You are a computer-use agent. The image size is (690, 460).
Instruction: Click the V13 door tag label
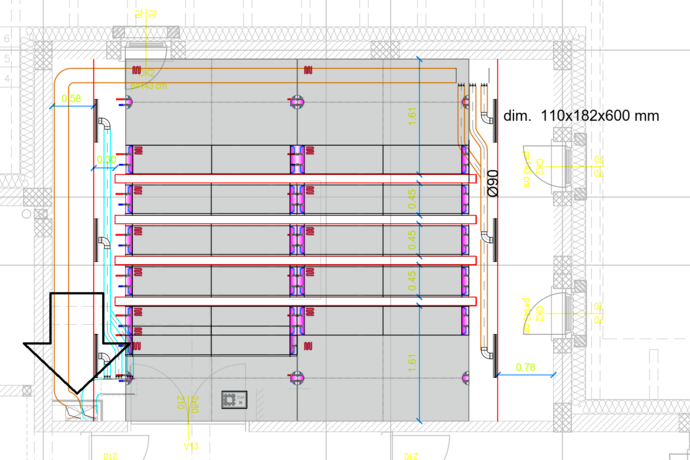click(x=191, y=446)
